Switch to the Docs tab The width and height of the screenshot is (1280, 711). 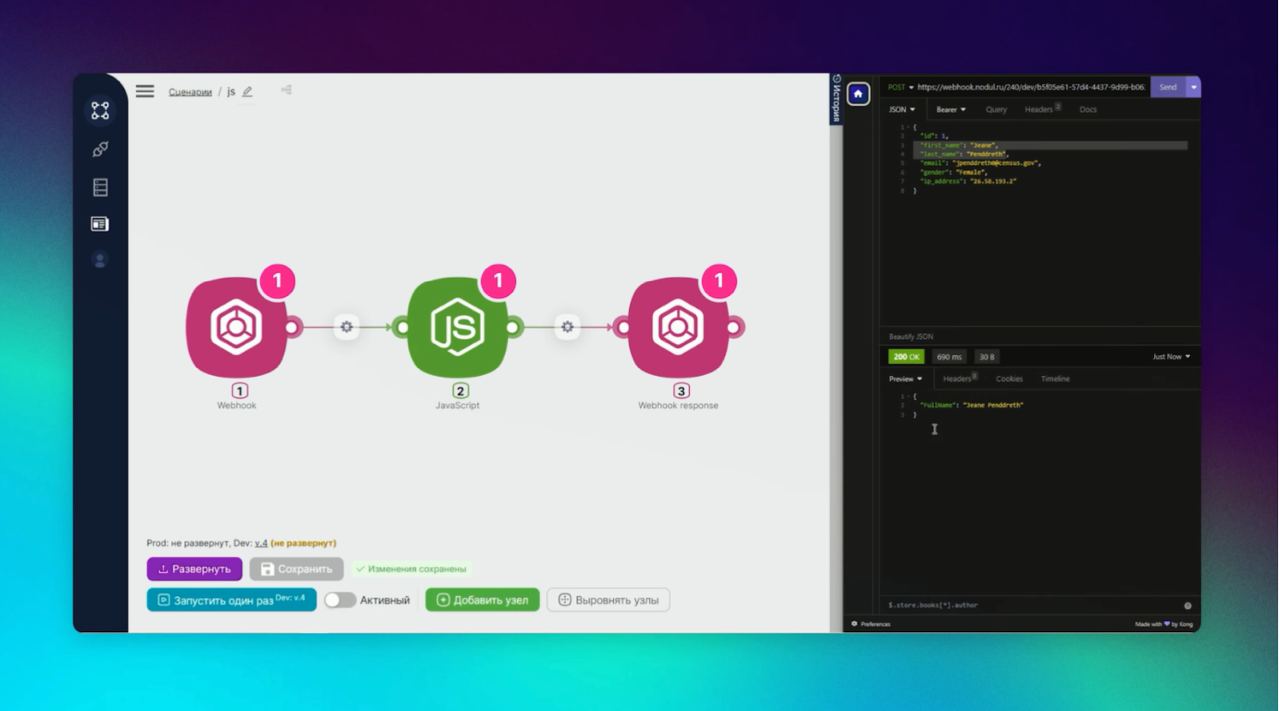point(1088,109)
